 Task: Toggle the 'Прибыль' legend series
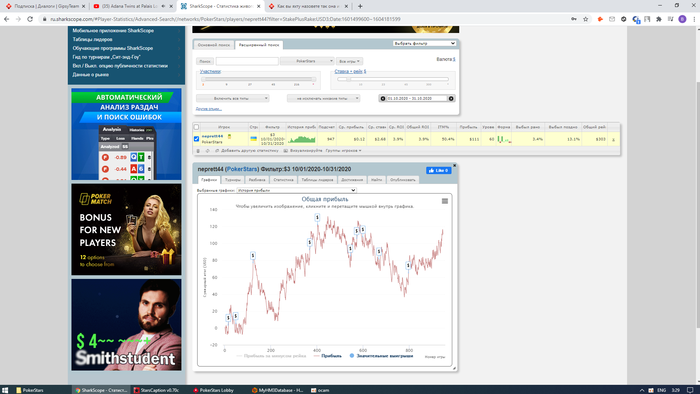coord(328,356)
